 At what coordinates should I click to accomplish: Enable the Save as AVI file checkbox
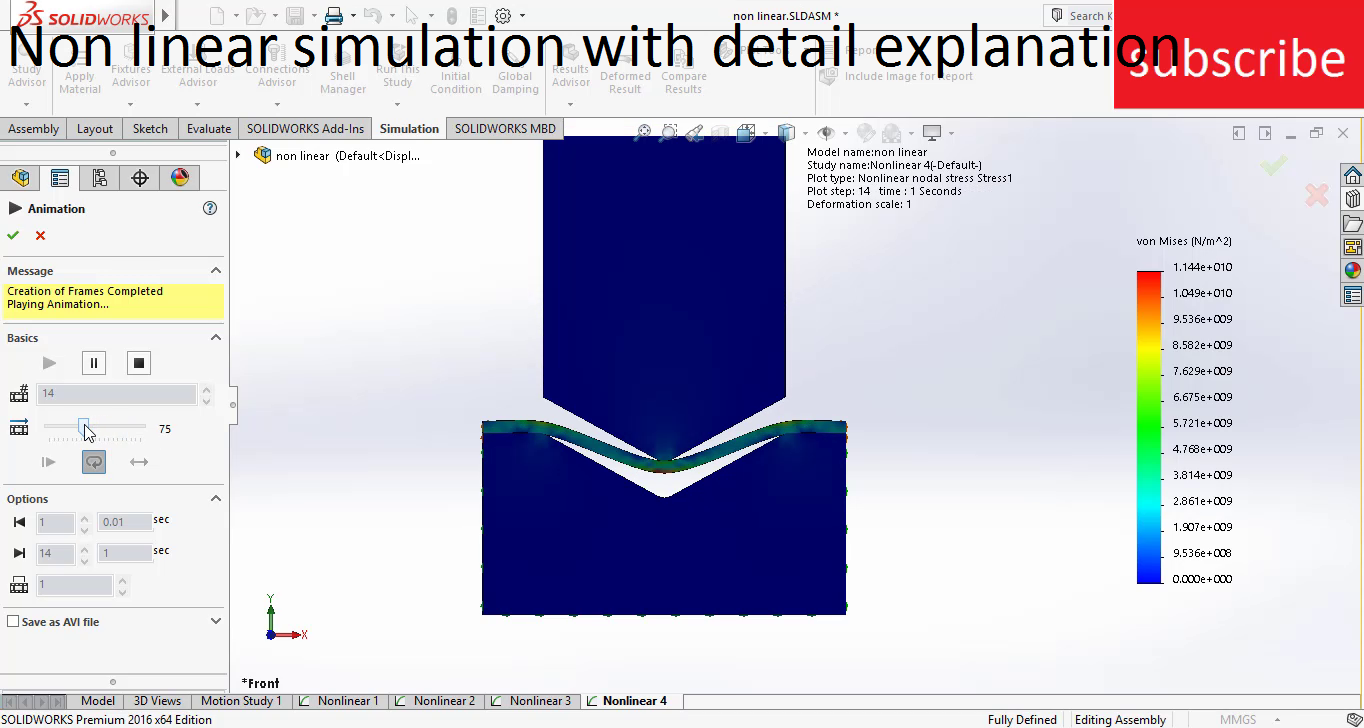click(x=13, y=622)
